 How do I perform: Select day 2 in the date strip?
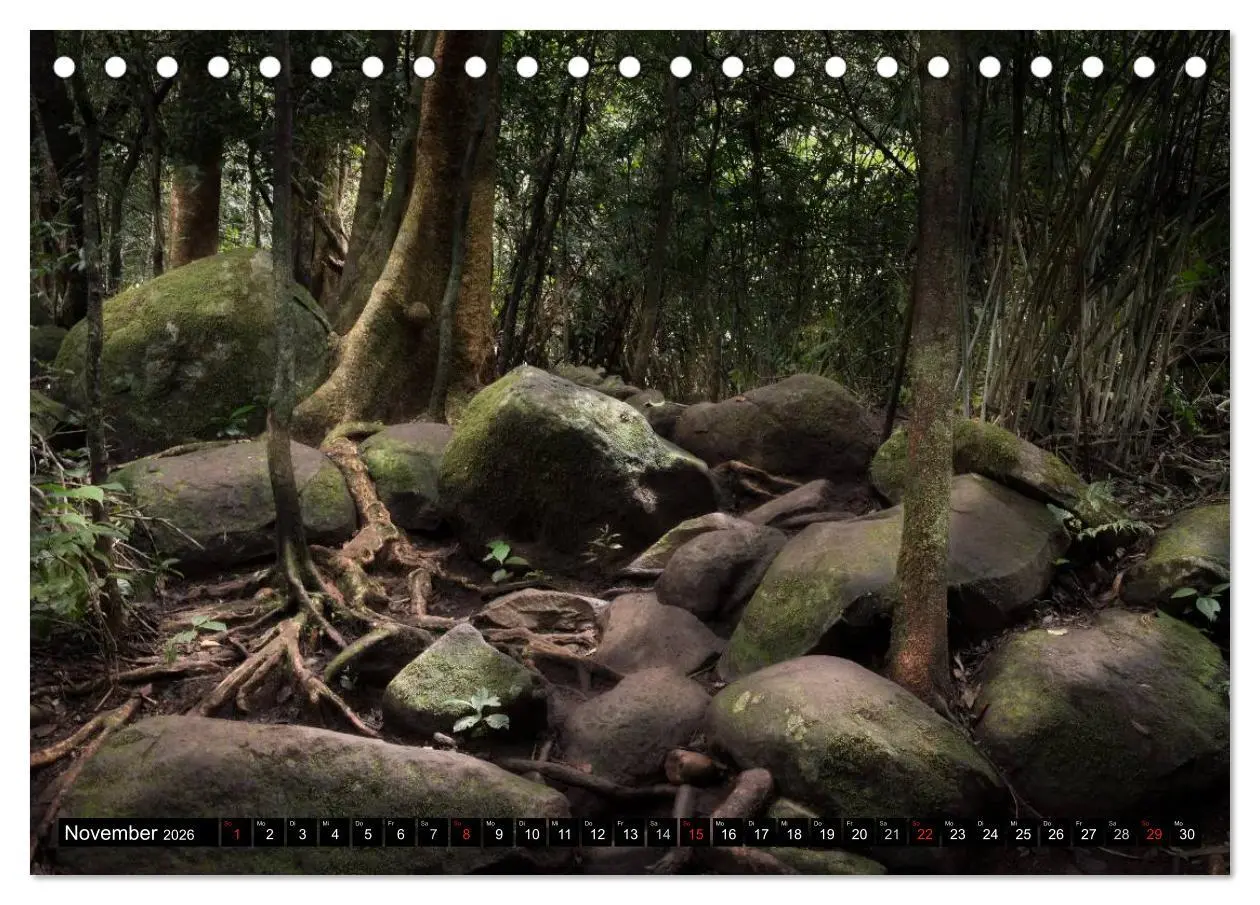(x=269, y=833)
